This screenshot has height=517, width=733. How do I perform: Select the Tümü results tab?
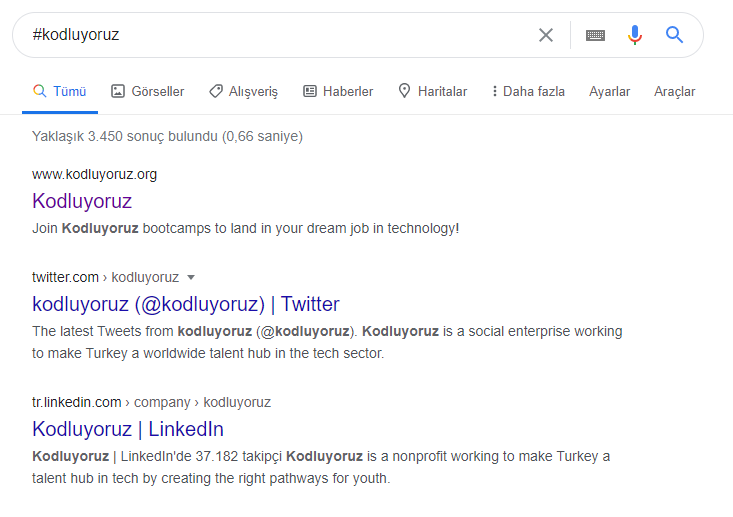click(60, 91)
